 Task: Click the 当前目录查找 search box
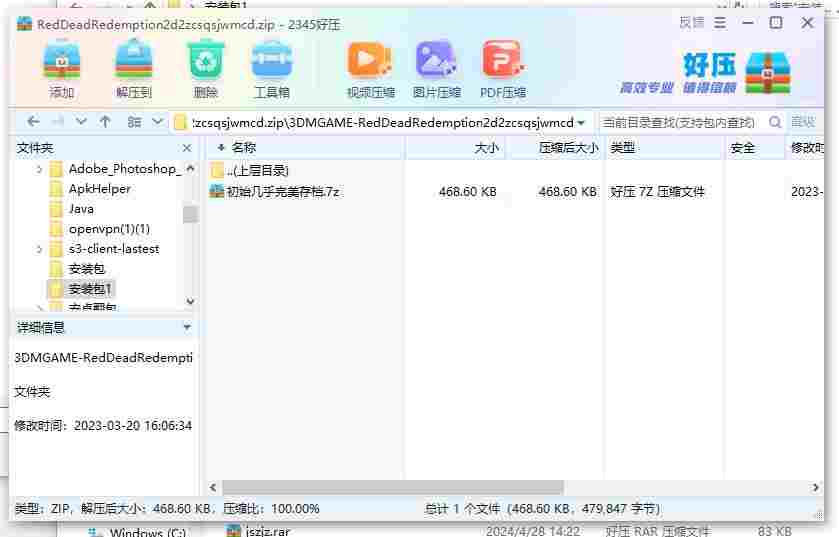(680, 122)
